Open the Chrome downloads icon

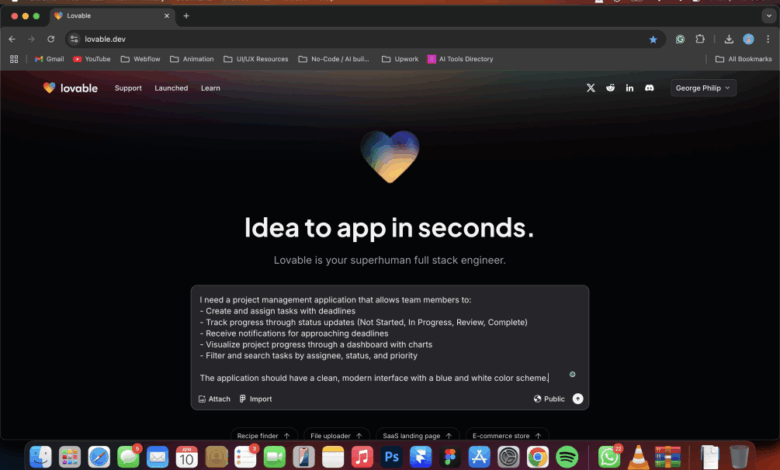tap(729, 39)
